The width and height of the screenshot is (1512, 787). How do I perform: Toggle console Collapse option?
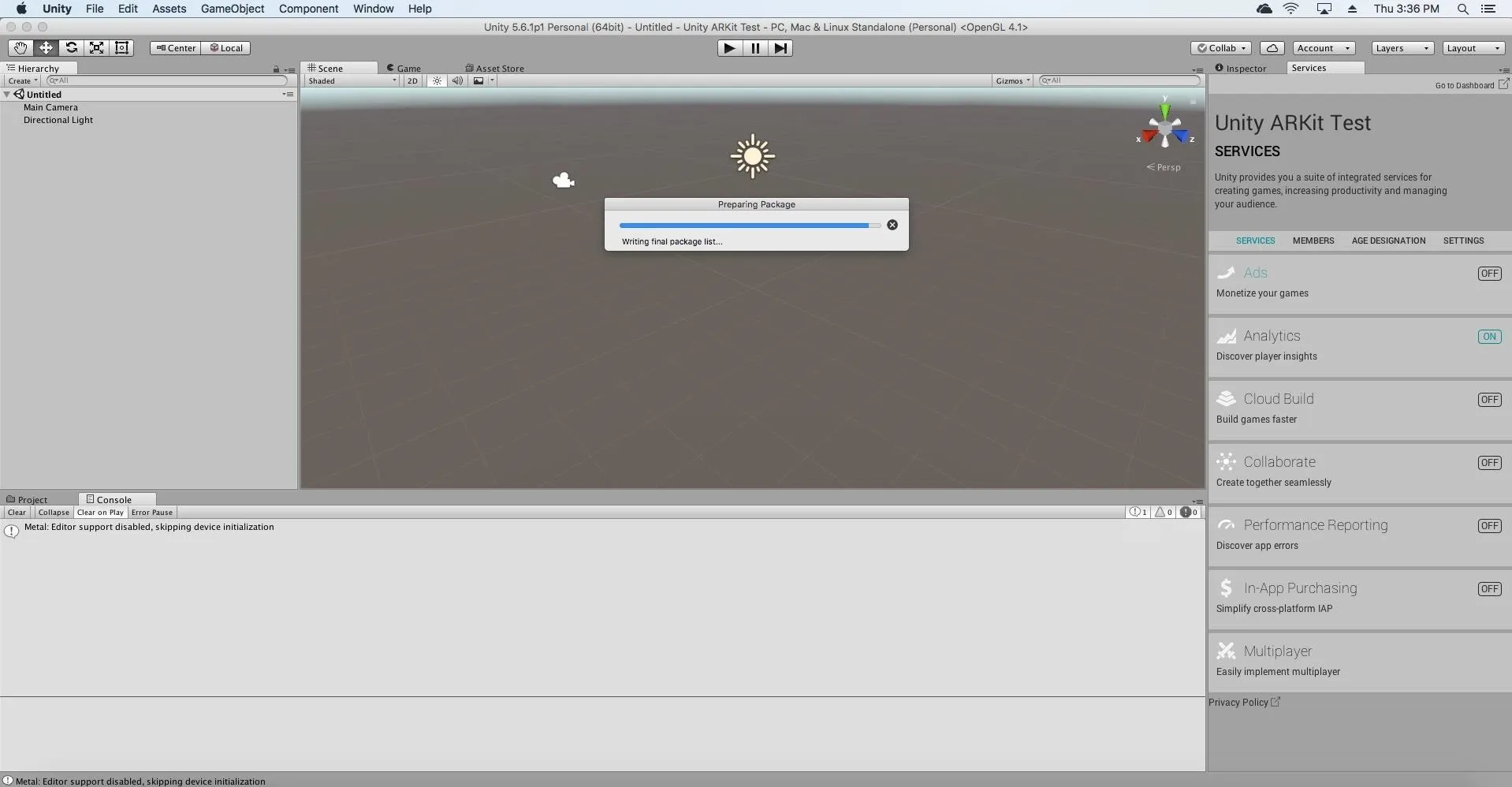click(x=54, y=513)
